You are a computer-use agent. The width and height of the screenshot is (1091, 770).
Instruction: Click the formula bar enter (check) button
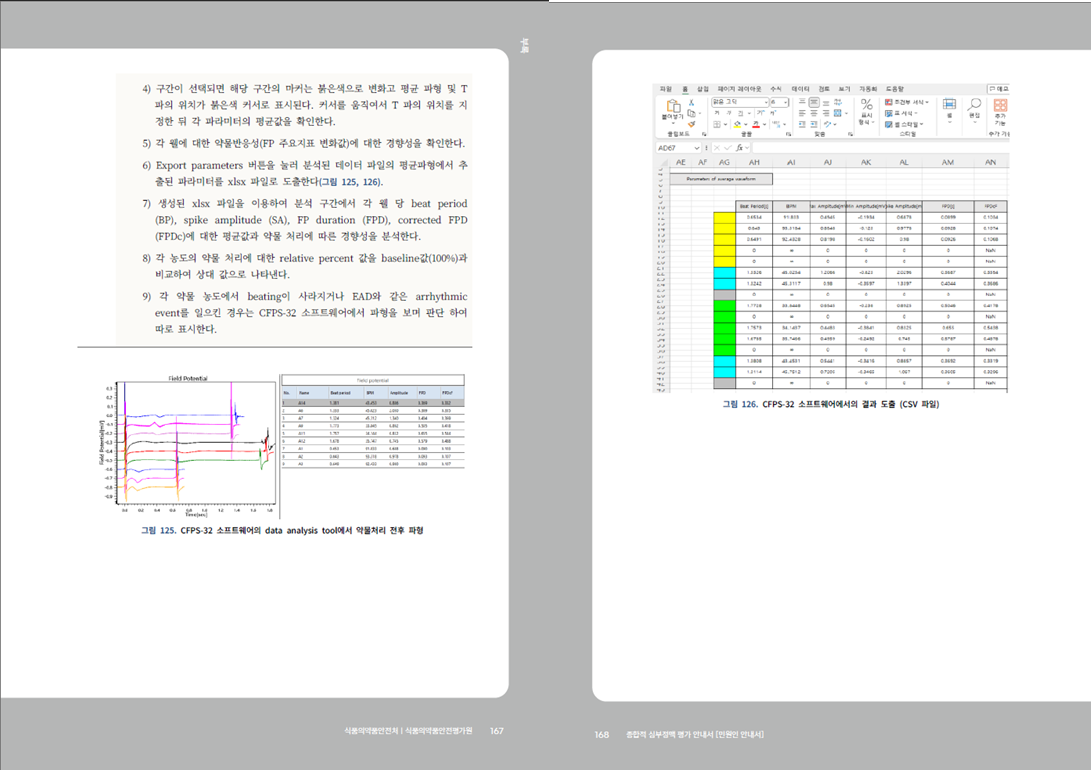728,148
